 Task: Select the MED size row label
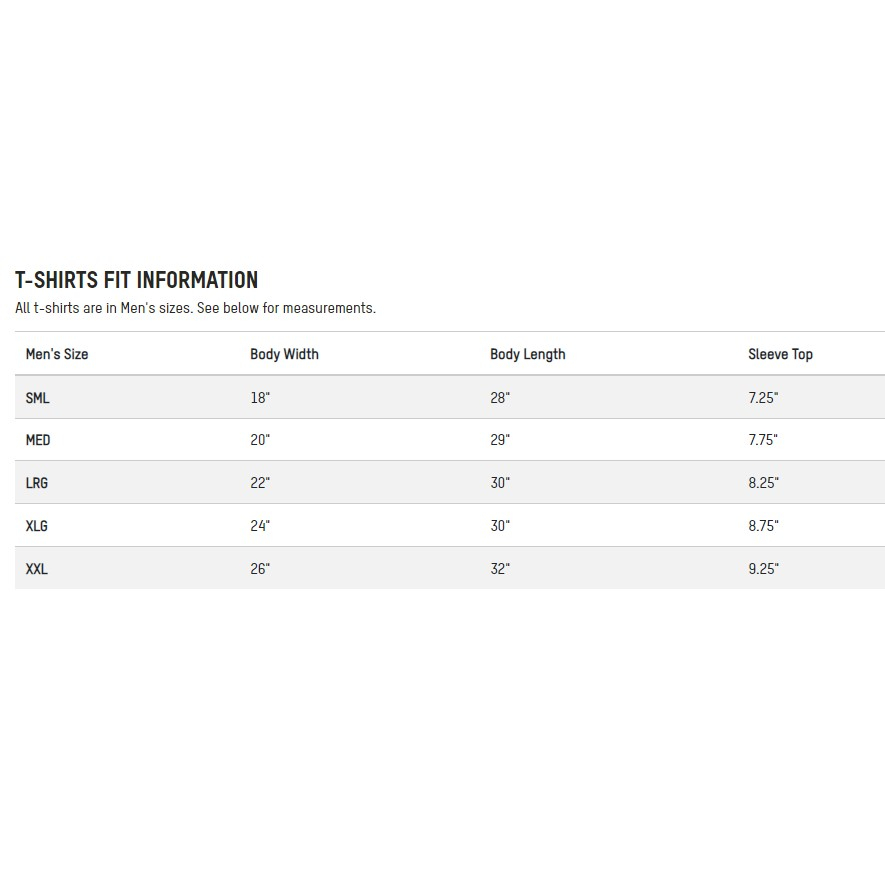38,440
